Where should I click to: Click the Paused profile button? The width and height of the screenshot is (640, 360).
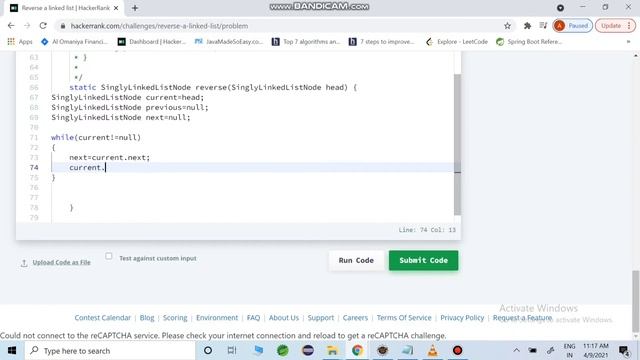572,26
